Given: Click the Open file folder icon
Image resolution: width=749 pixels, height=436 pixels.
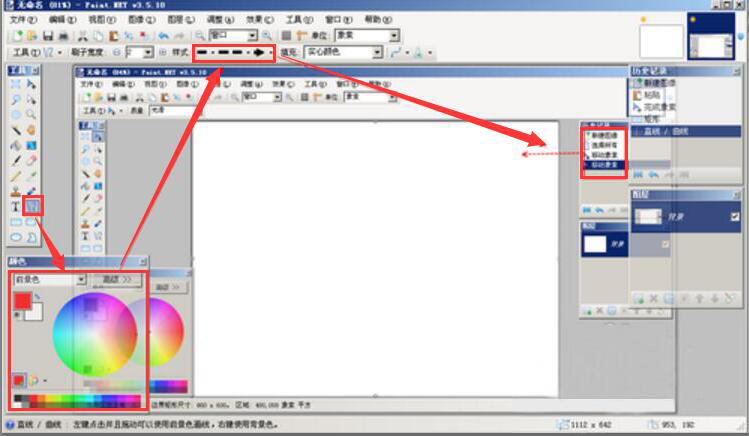Looking at the screenshot, I should [32, 35].
